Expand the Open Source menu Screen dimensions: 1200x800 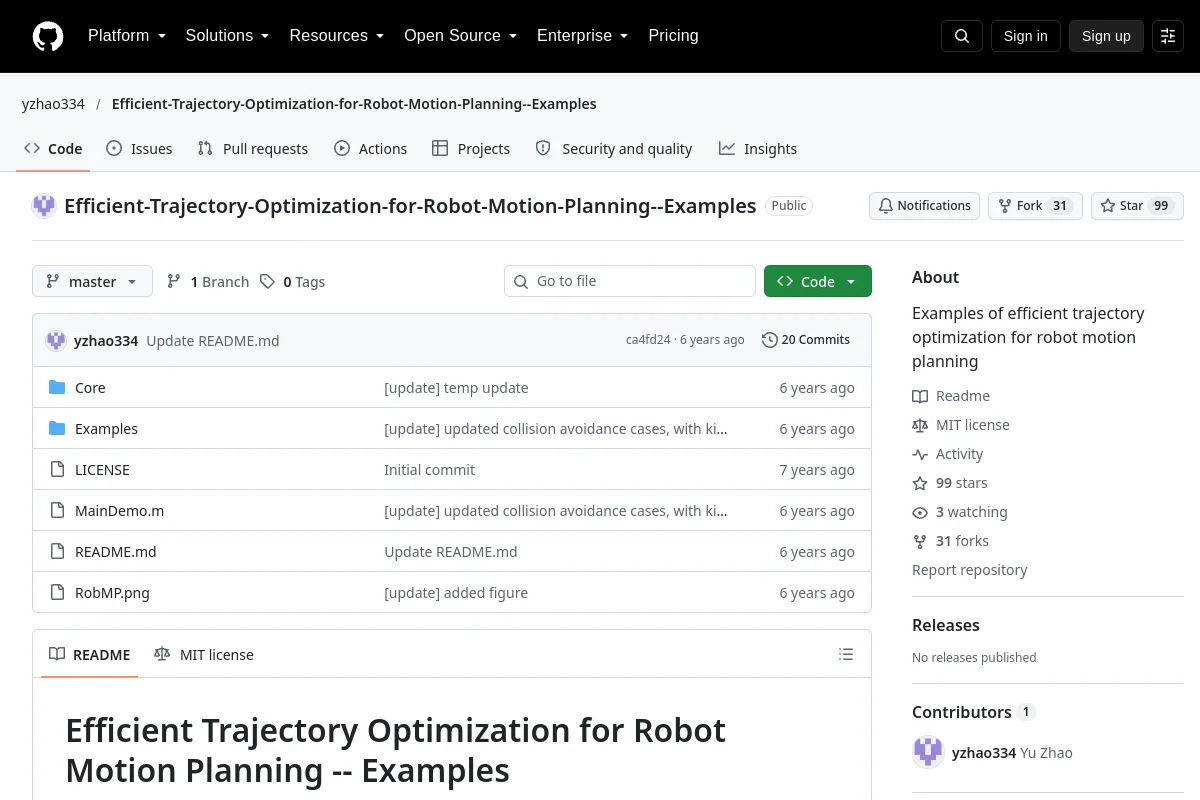[460, 36]
